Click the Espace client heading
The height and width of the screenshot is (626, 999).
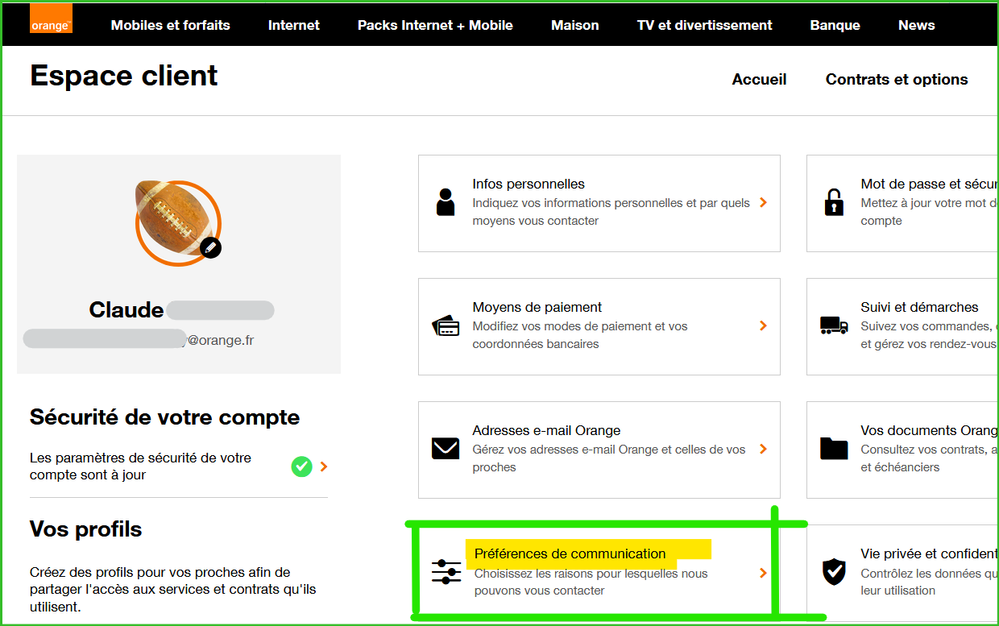click(124, 76)
